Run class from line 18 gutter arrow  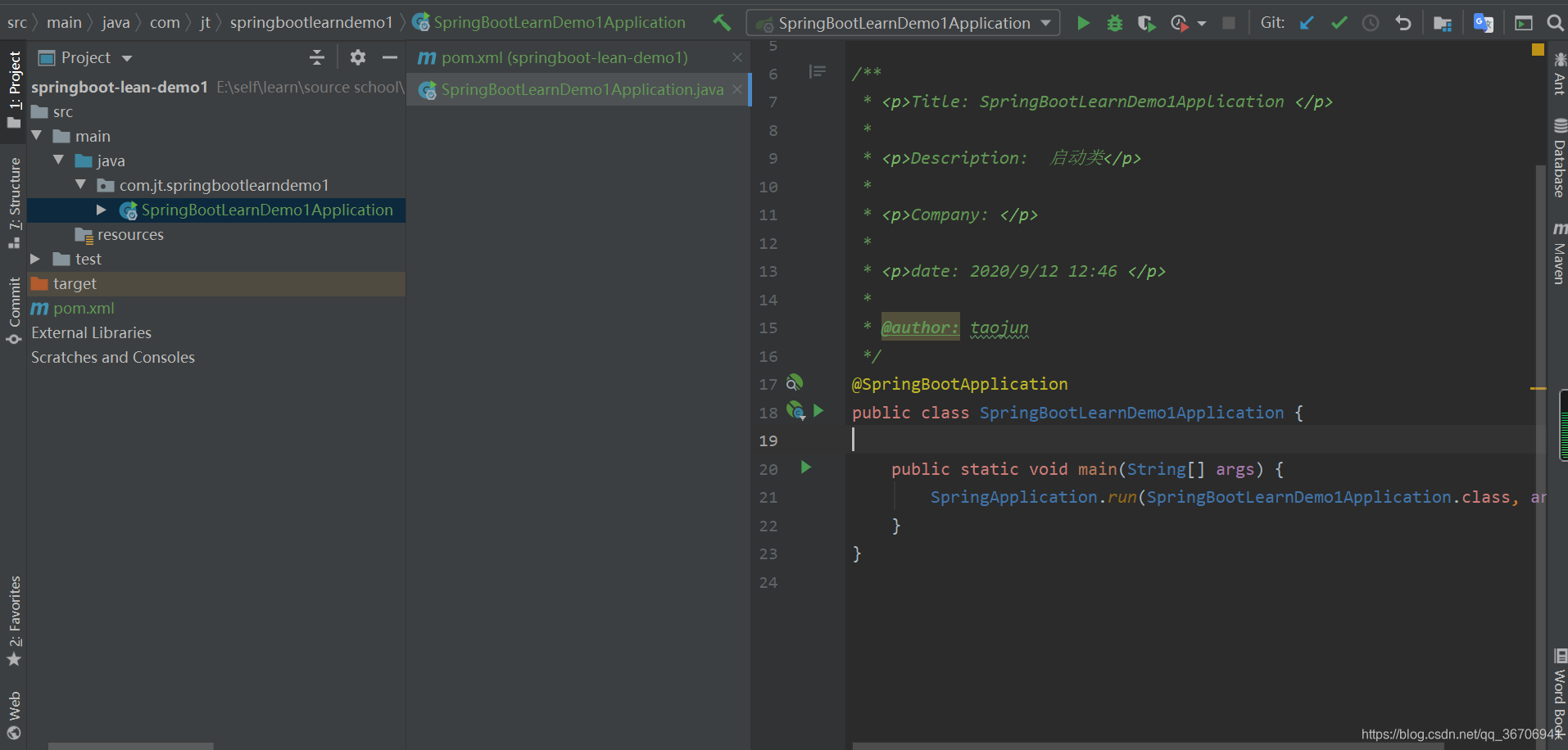pyautogui.click(x=818, y=410)
